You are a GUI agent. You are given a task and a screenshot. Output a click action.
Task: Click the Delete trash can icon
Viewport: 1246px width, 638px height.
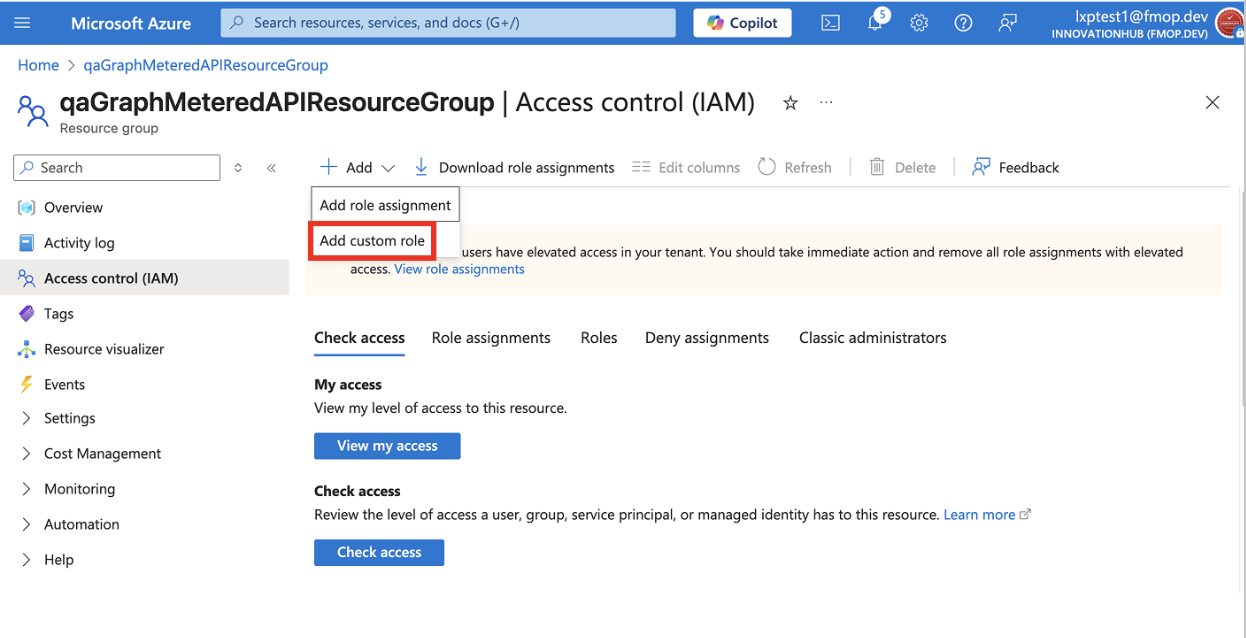coord(877,167)
